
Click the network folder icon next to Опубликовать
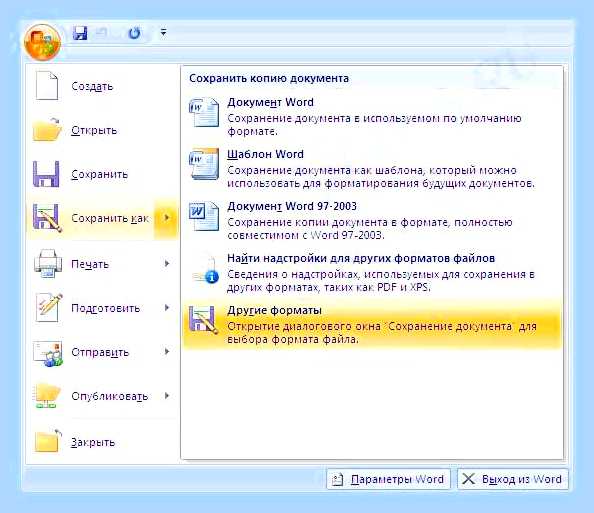click(x=47, y=396)
